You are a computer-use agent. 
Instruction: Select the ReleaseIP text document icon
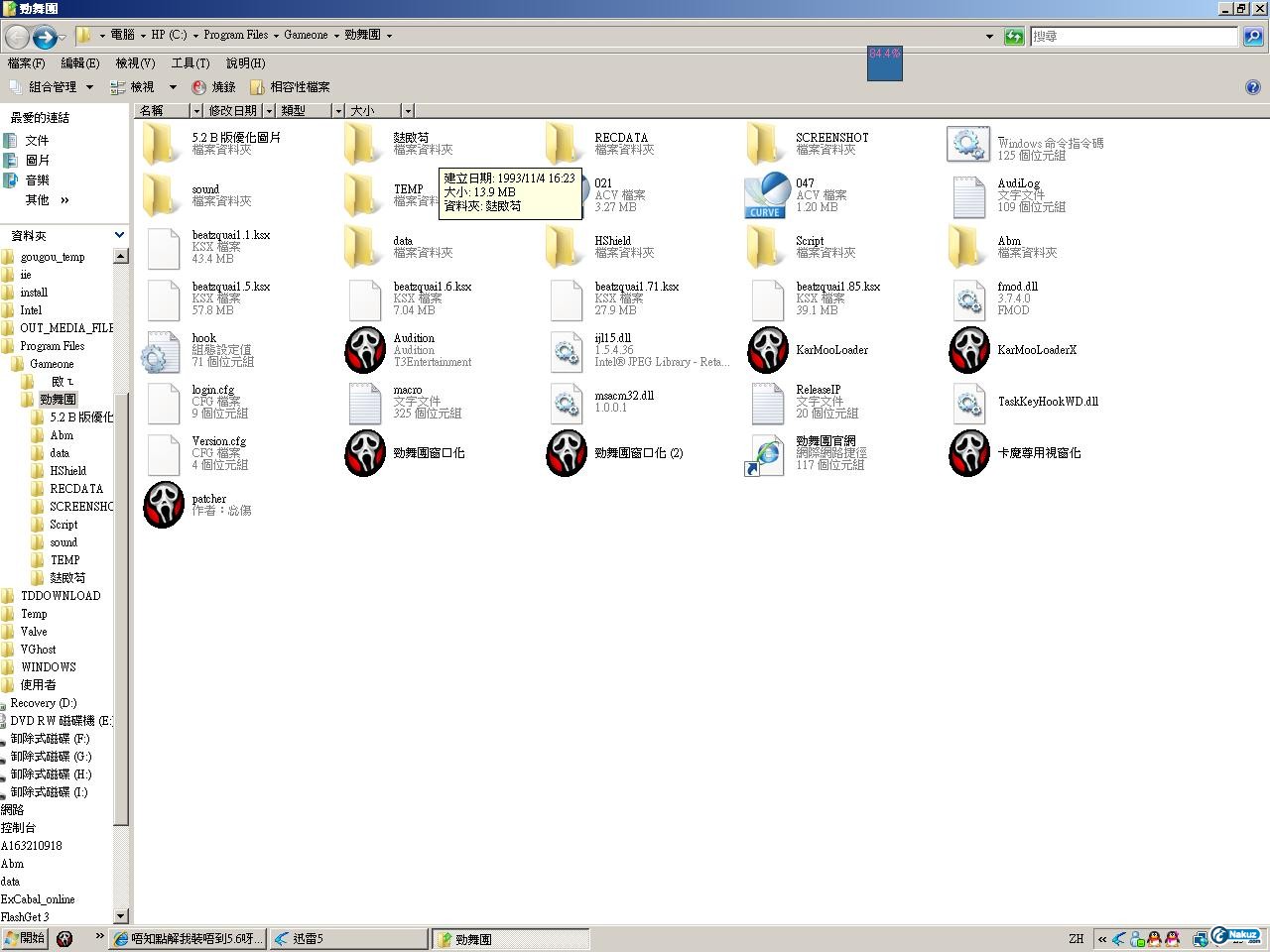(x=768, y=403)
